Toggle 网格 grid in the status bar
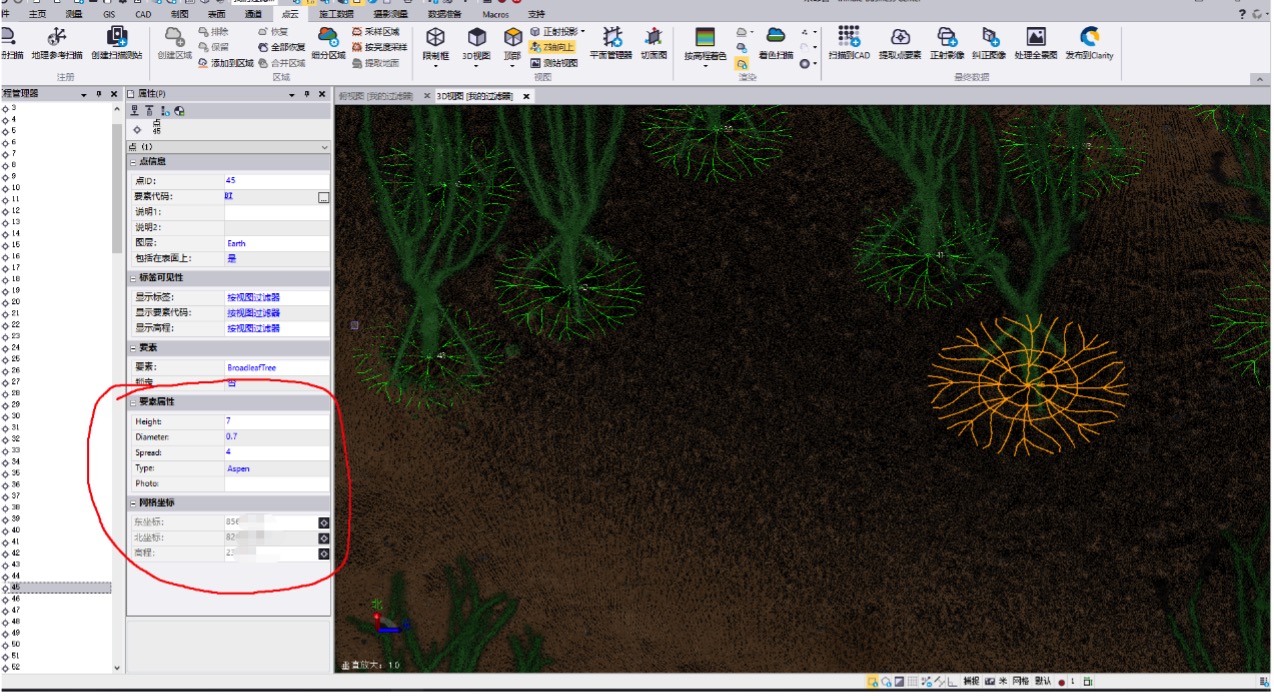This screenshot has height=696, width=1274. (1021, 681)
